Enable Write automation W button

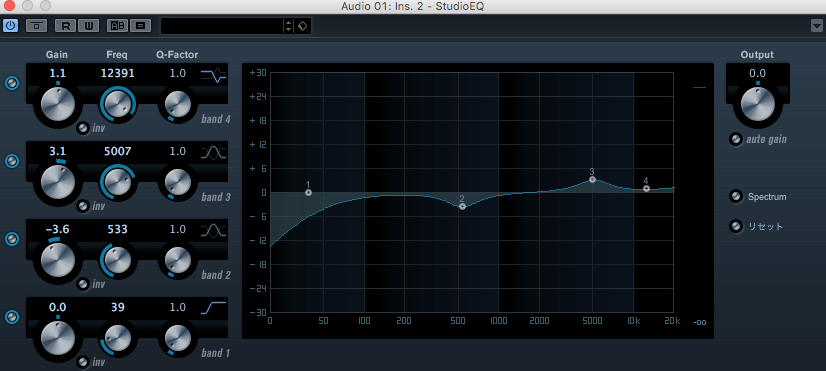[88, 25]
